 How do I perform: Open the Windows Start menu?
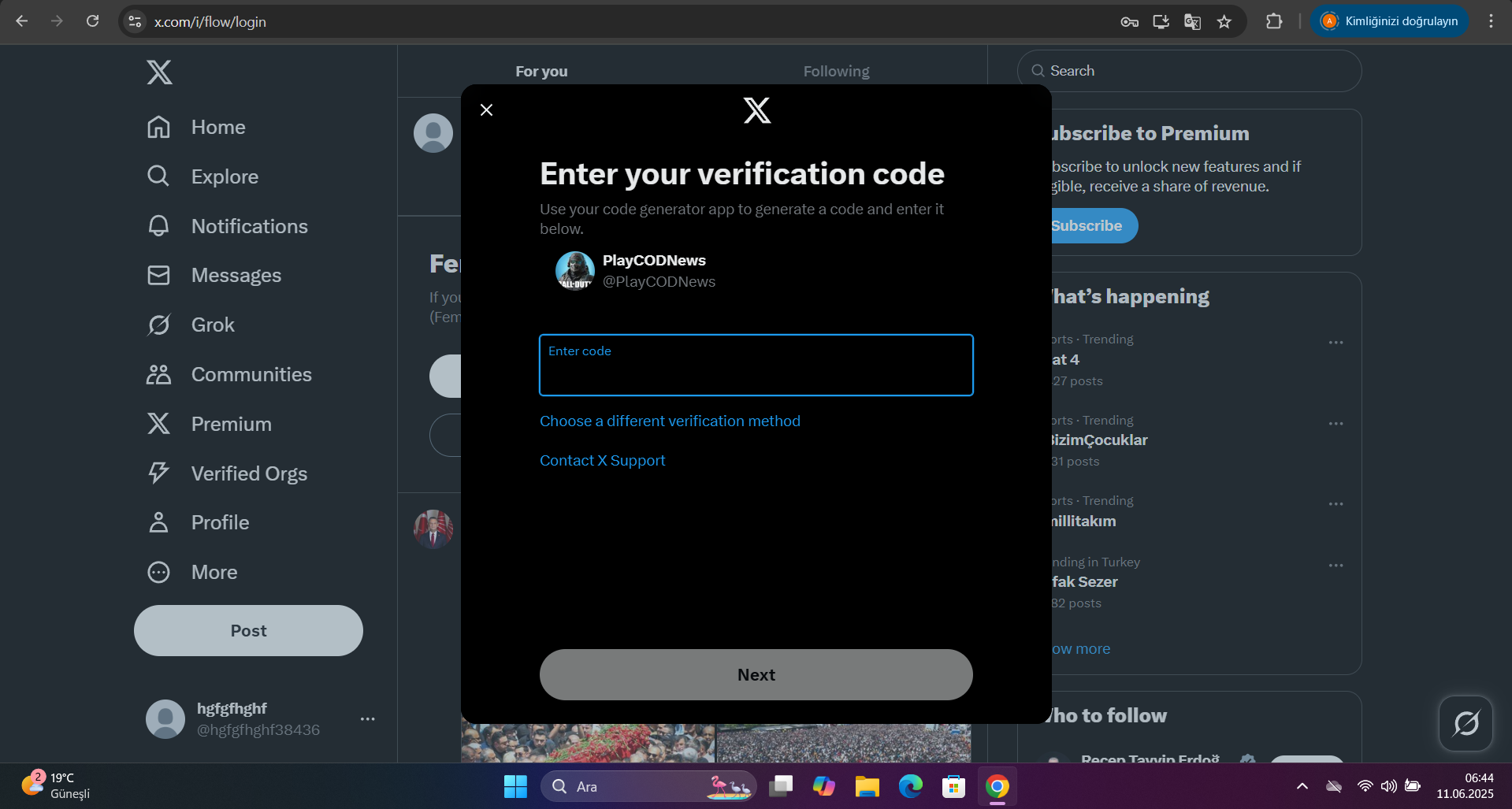515,786
